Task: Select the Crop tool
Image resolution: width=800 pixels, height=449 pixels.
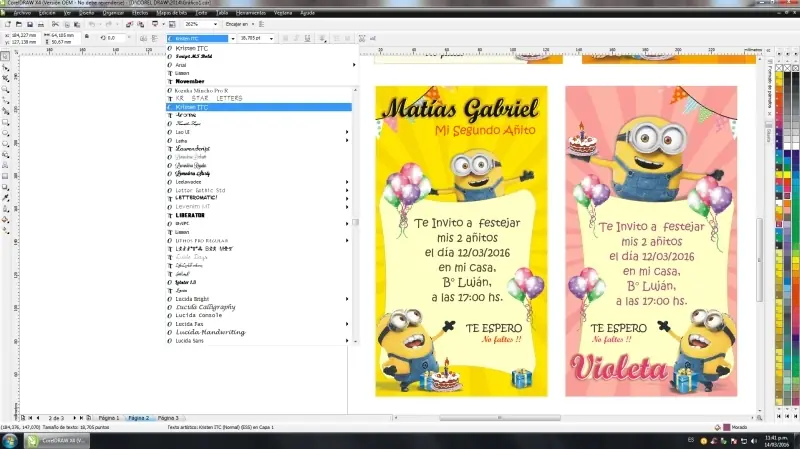Action: (x=6, y=79)
